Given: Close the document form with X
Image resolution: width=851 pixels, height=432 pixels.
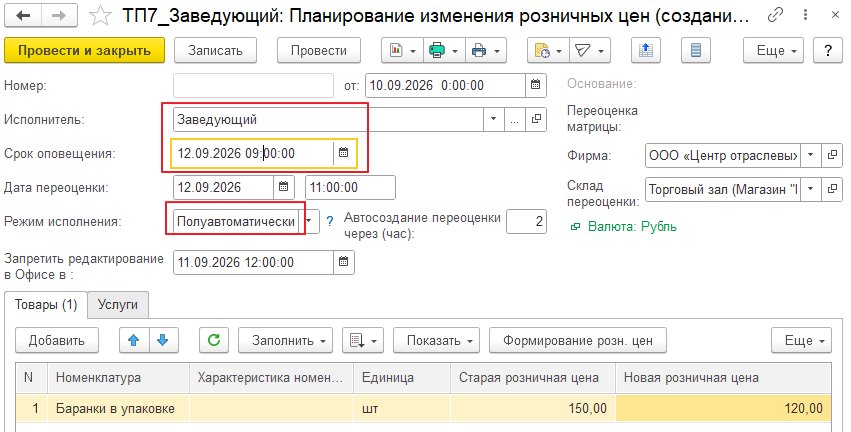Looking at the screenshot, I should pos(835,15).
